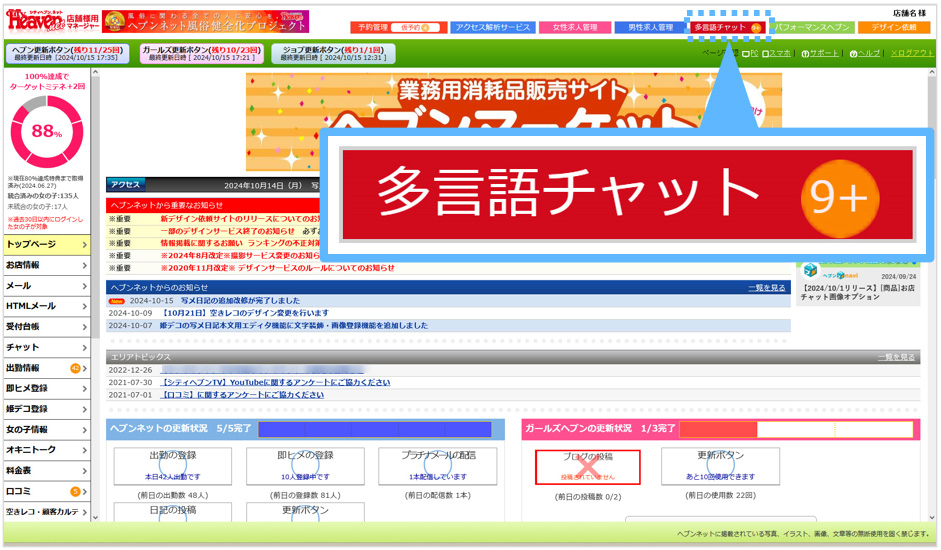Viewport: 941px width, 550px height.
Task: Click the ブログの投稿 box with red X
Action: 587,466
